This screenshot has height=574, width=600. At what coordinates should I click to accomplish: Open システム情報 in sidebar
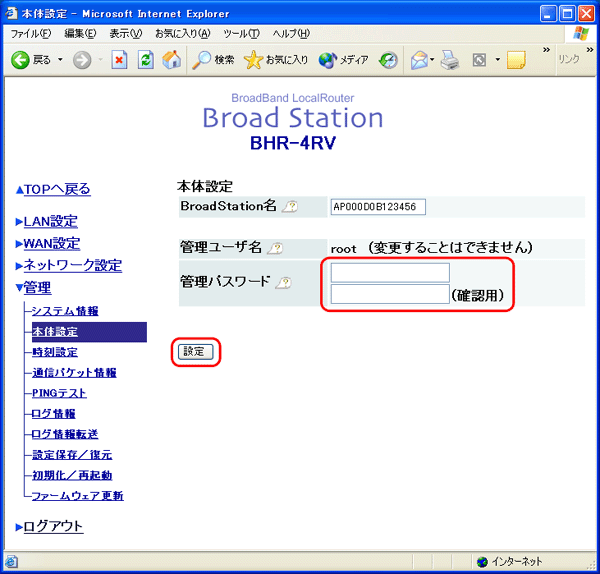65,311
